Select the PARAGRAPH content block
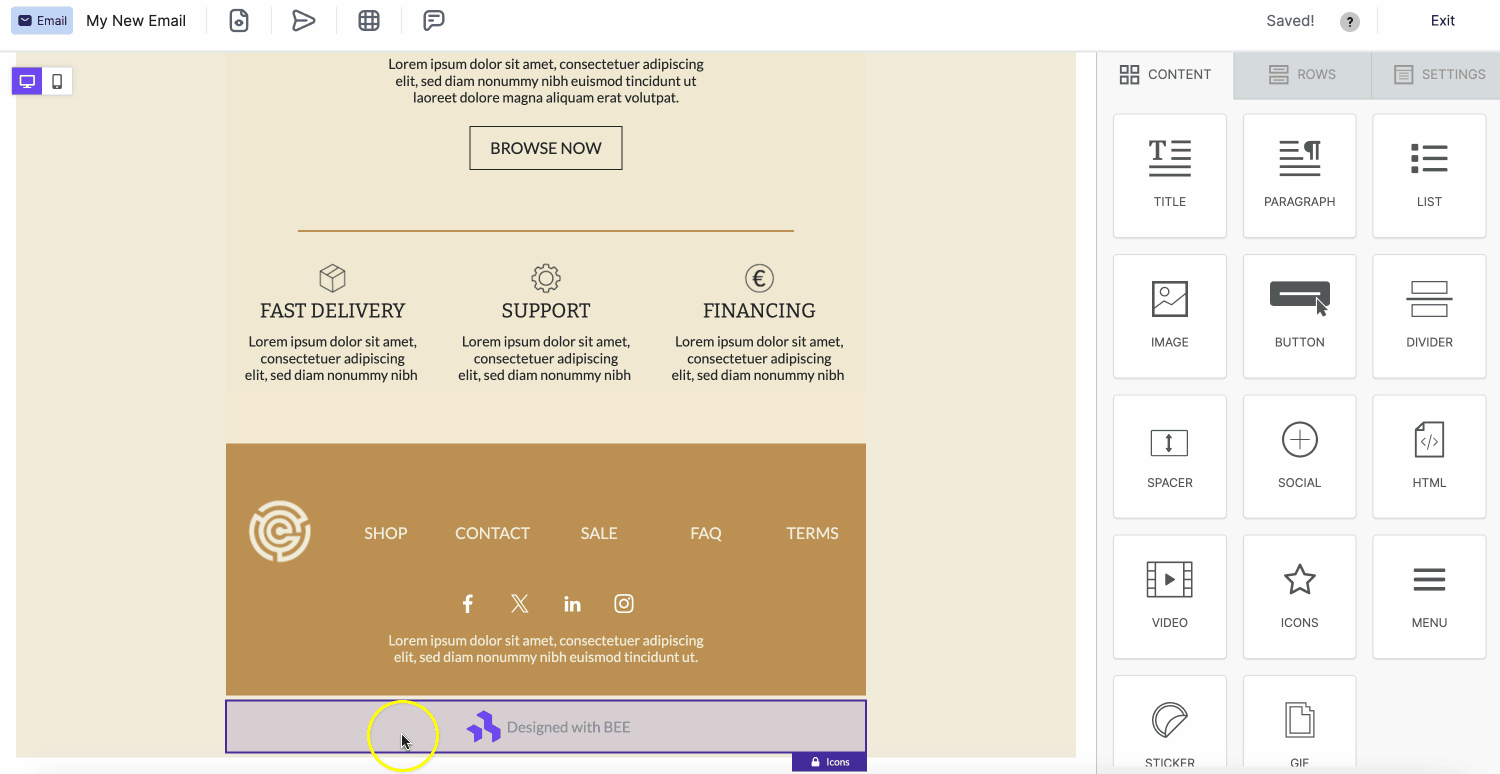Viewport: 1500px width, 774px height. pyautogui.click(x=1300, y=176)
